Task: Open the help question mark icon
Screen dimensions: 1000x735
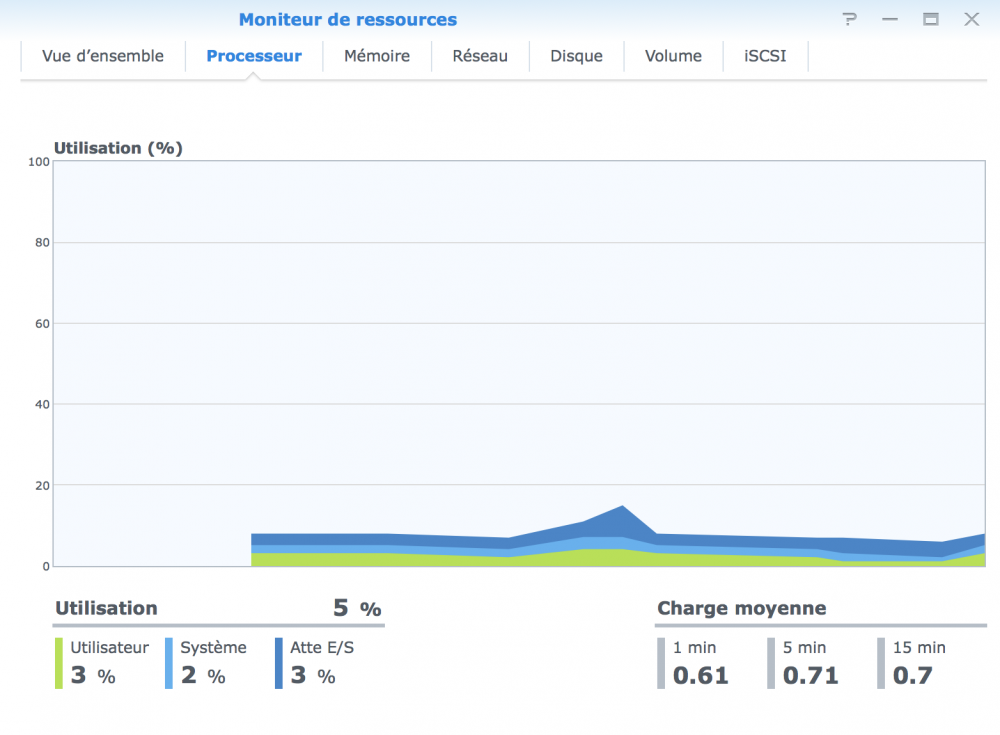Action: pyautogui.click(x=849, y=19)
